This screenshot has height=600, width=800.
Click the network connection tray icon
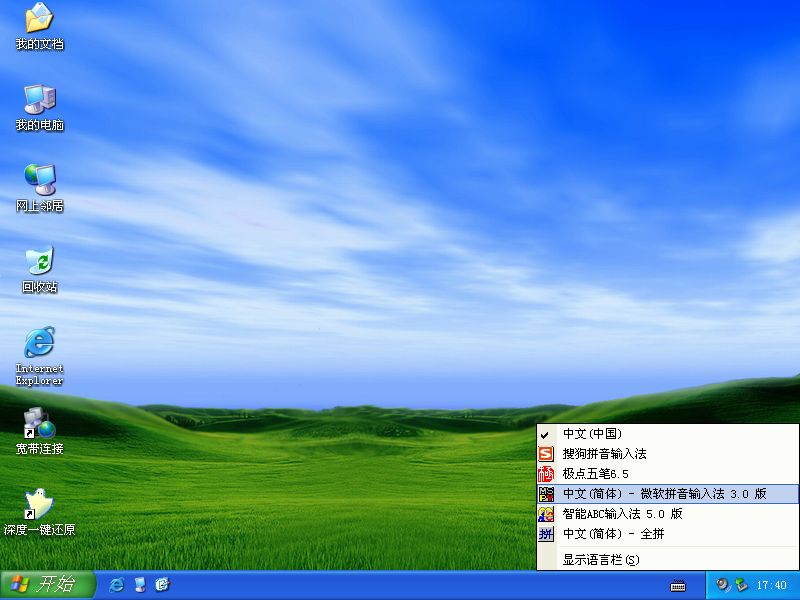(740, 585)
